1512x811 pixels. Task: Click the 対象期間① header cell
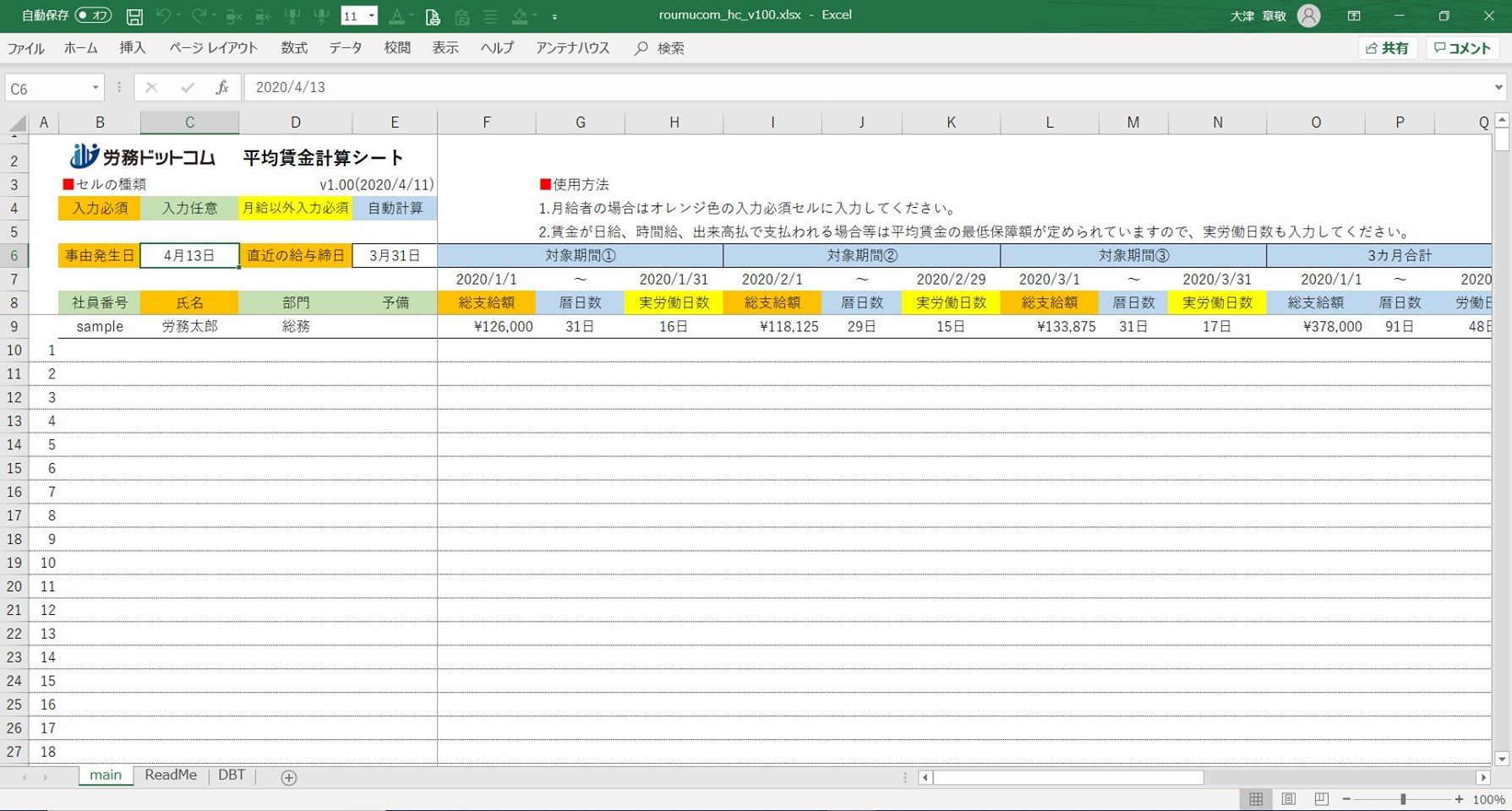(x=580, y=255)
